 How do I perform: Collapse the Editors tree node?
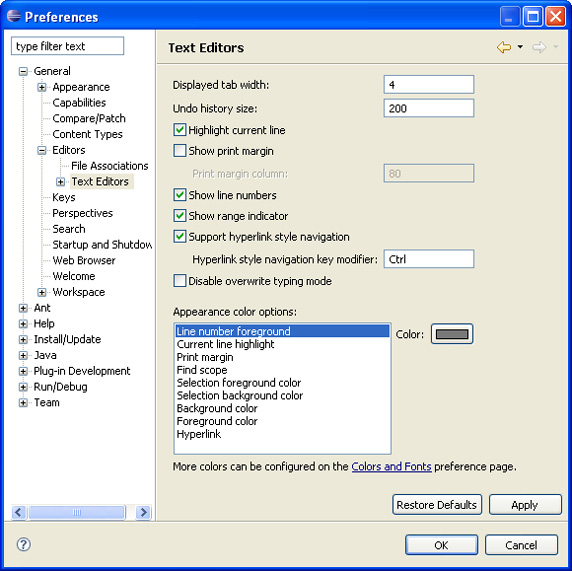pyautogui.click(x=42, y=150)
